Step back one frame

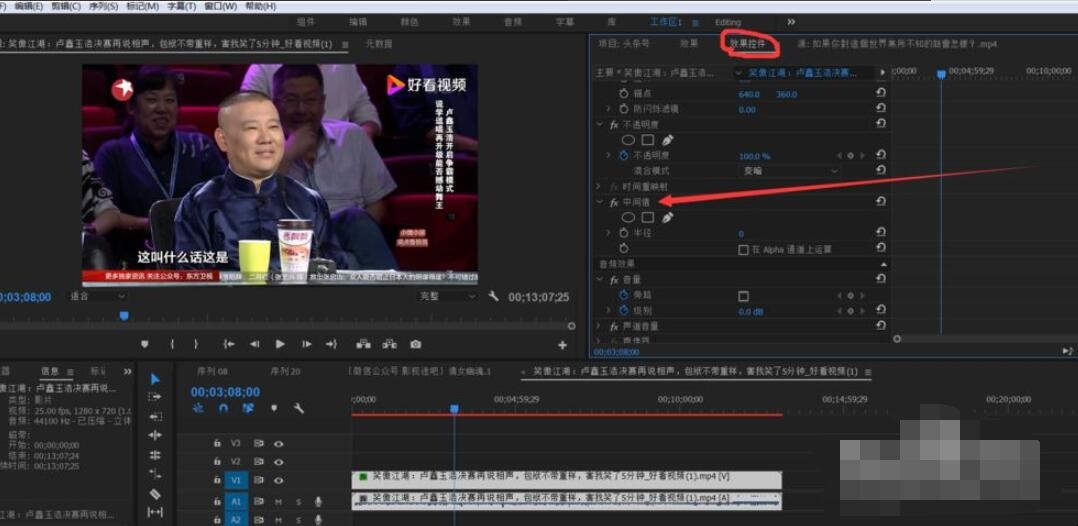click(x=254, y=344)
